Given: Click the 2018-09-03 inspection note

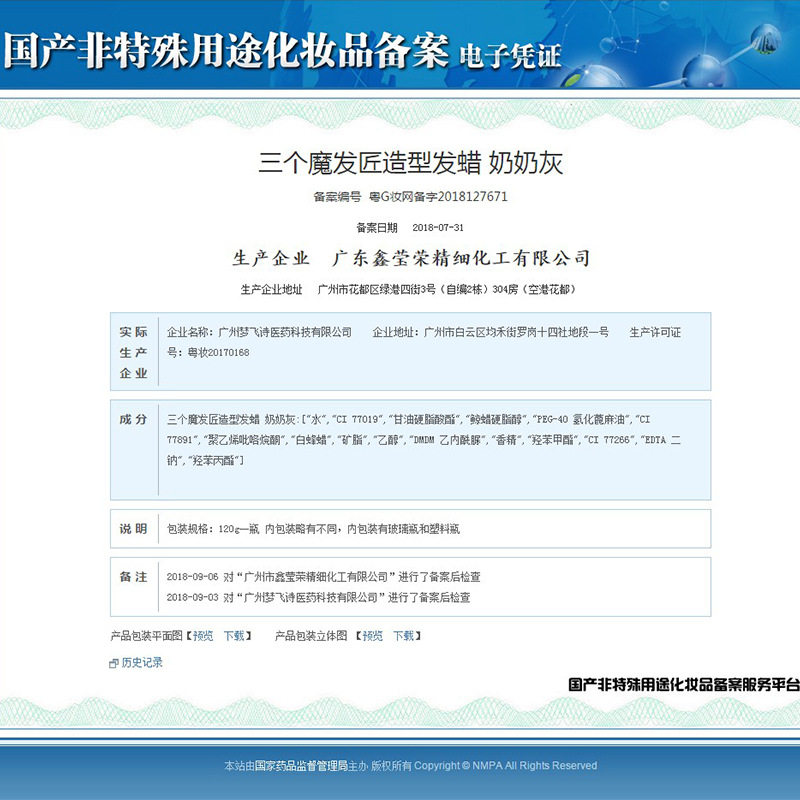Looking at the screenshot, I should coord(318,597).
